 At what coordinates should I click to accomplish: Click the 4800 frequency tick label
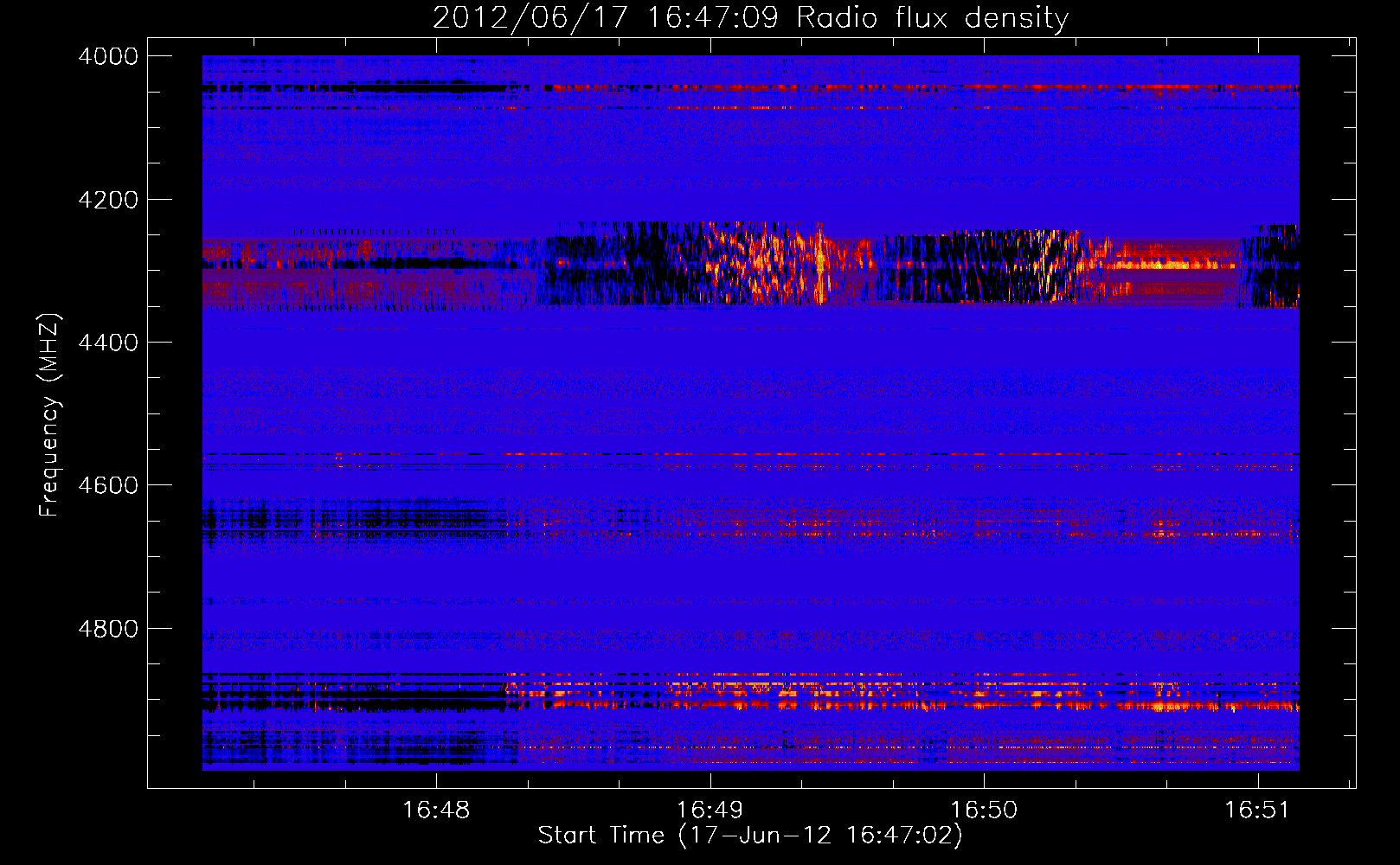click(108, 629)
